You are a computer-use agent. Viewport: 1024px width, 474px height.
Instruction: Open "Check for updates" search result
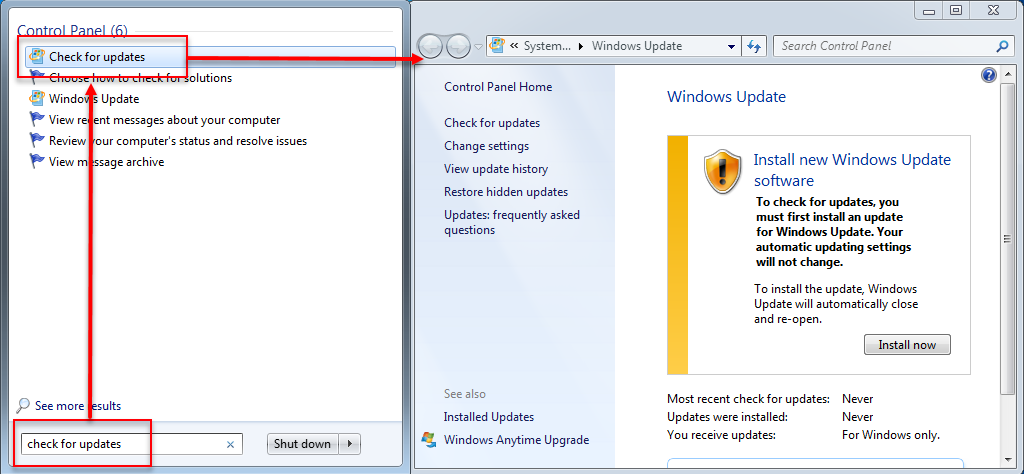click(210, 57)
